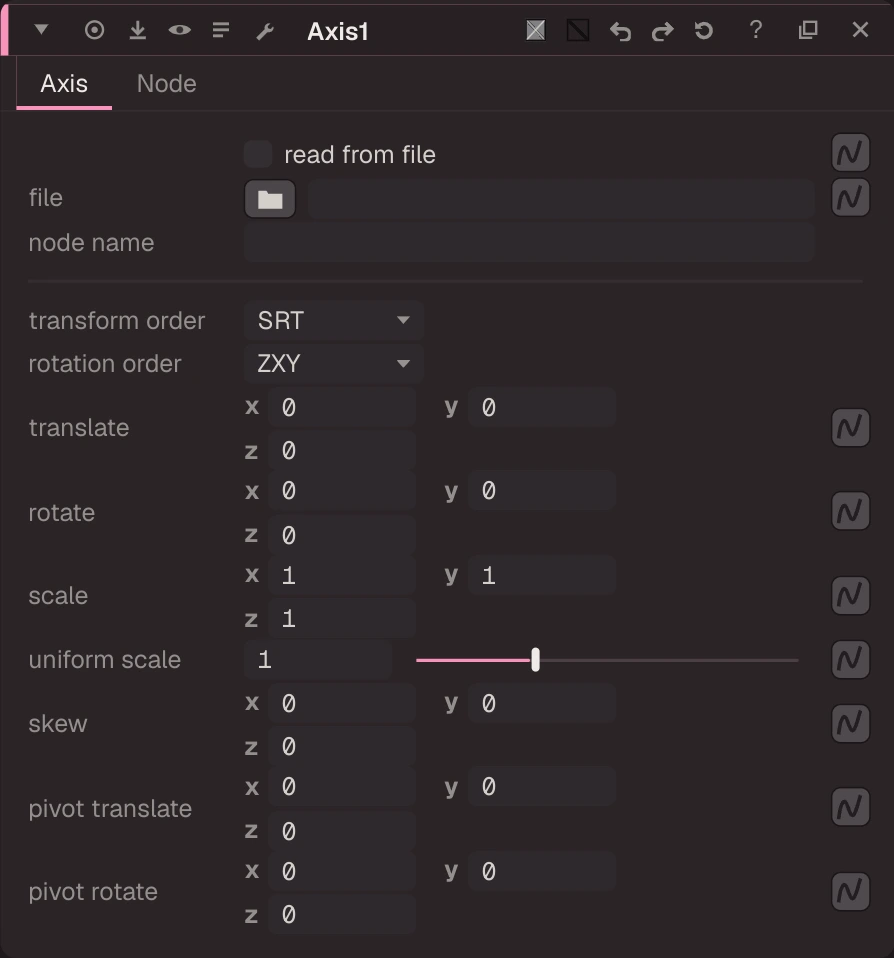The image size is (894, 958).
Task: Click the skew y value field
Action: (542, 703)
